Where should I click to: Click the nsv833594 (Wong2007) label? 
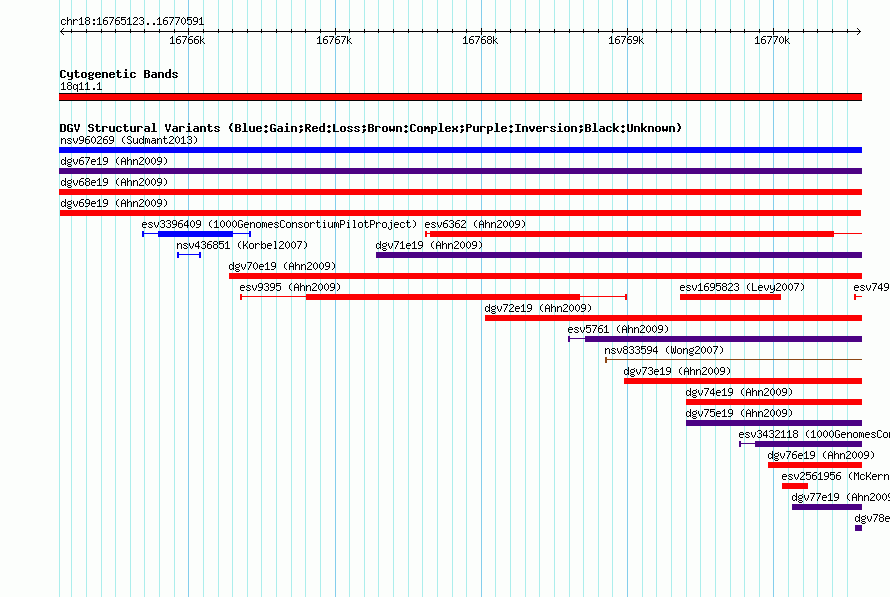click(664, 350)
